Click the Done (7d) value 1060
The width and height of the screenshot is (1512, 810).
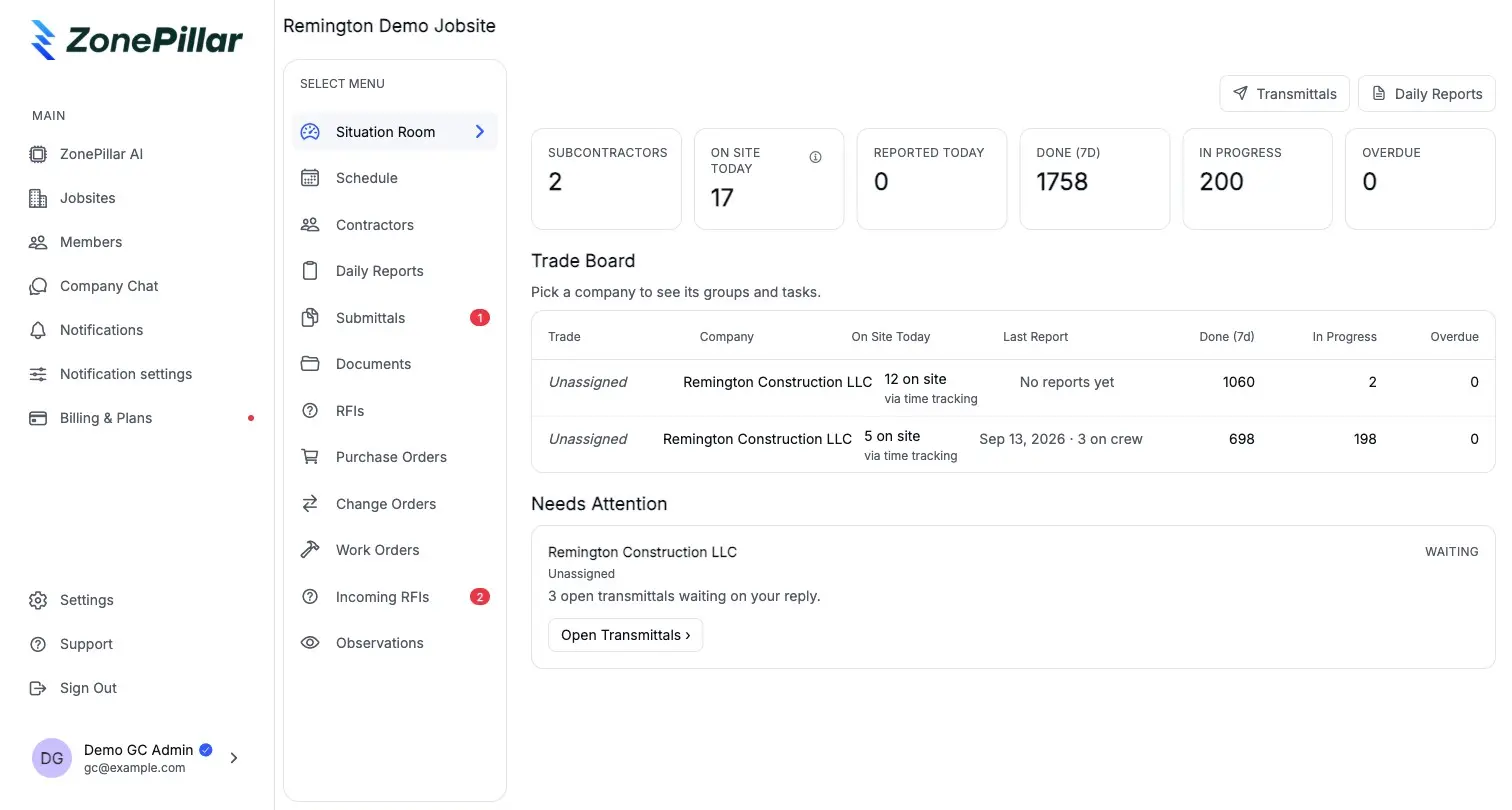(x=1239, y=382)
